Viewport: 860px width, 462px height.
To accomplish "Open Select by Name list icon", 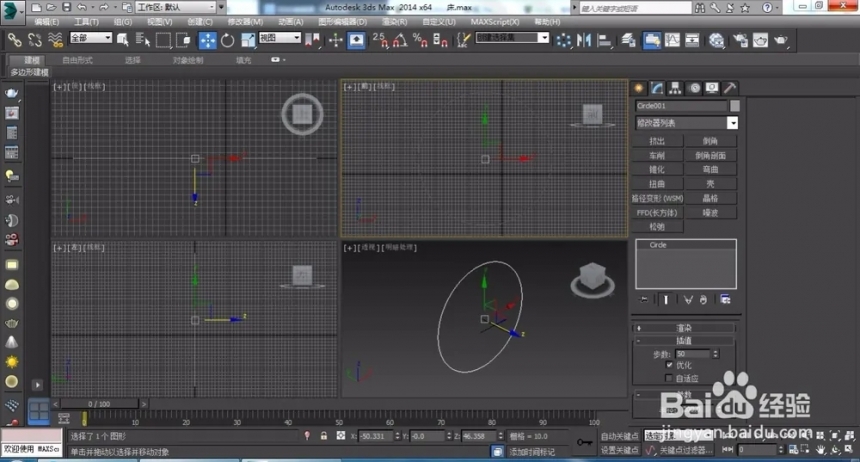I will [143, 40].
